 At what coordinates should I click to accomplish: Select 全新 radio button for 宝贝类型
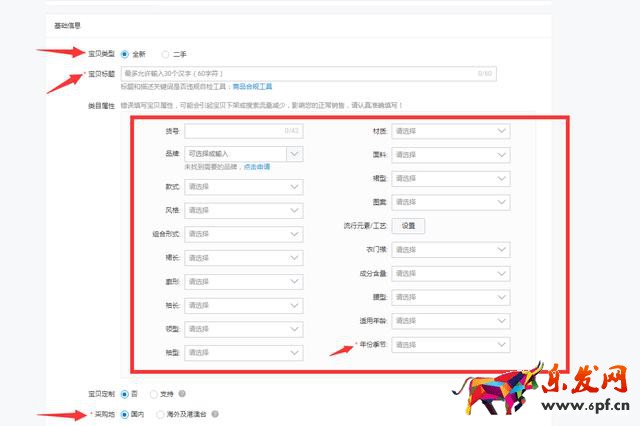[124, 53]
